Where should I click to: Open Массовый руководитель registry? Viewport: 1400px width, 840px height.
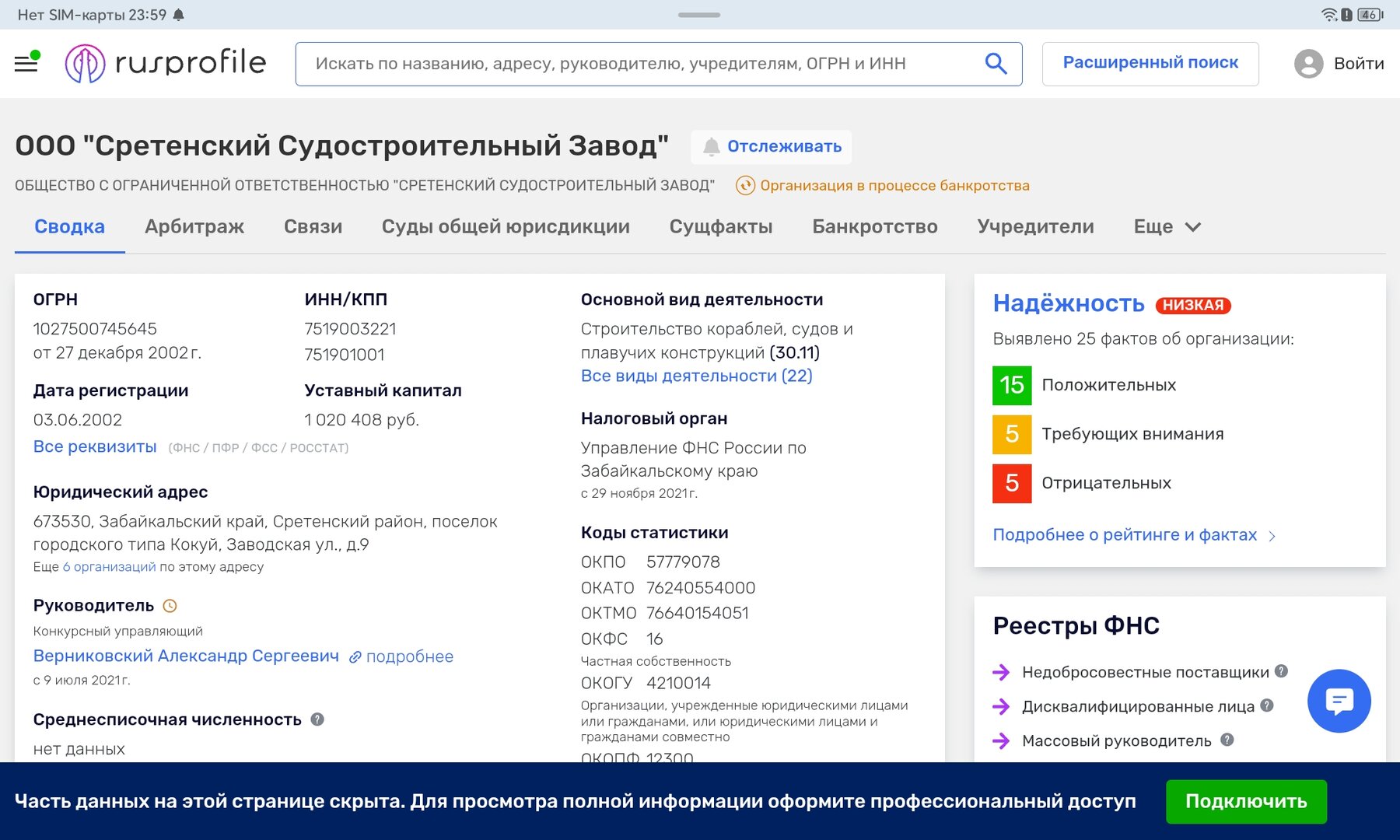pos(1117,740)
